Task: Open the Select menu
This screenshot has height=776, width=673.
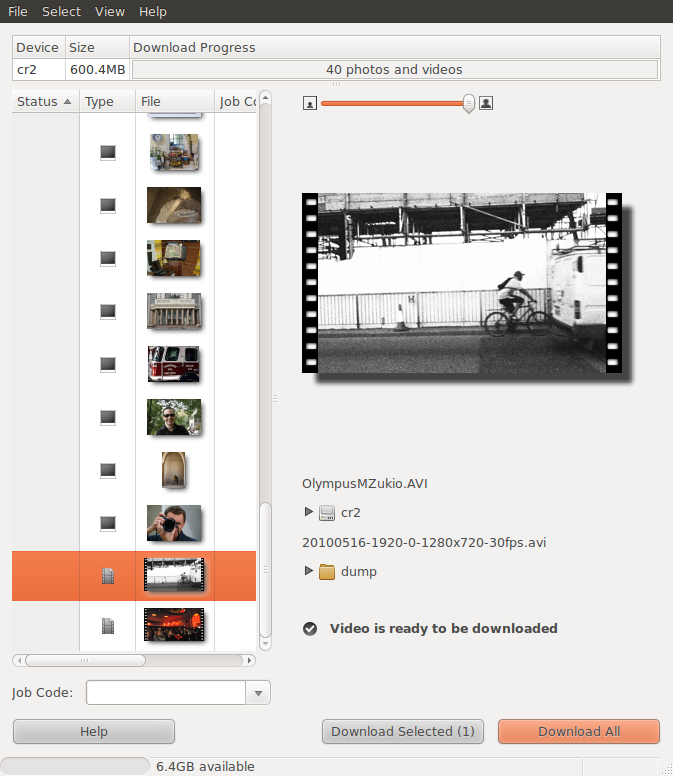Action: tap(61, 12)
